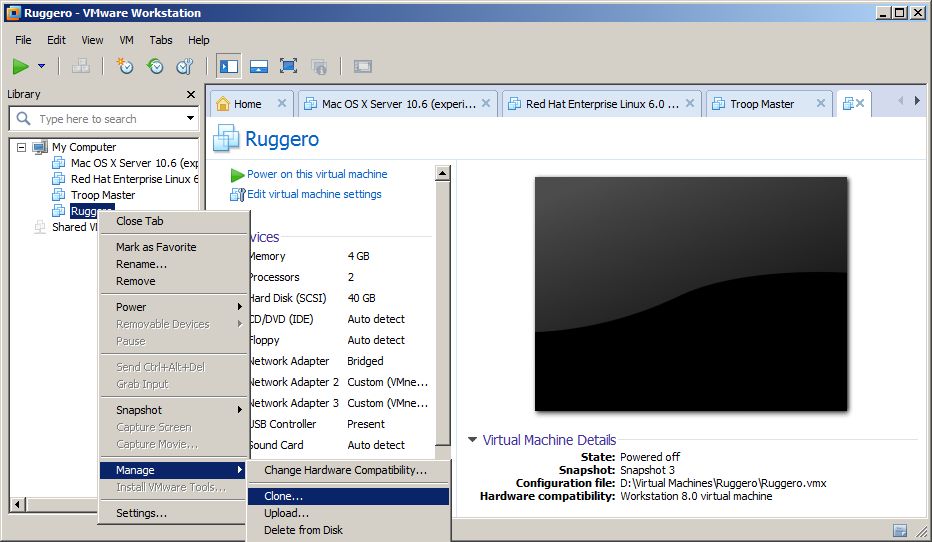Choose Delete from Disk menu entry
Image resolution: width=932 pixels, height=542 pixels.
pyautogui.click(x=303, y=530)
